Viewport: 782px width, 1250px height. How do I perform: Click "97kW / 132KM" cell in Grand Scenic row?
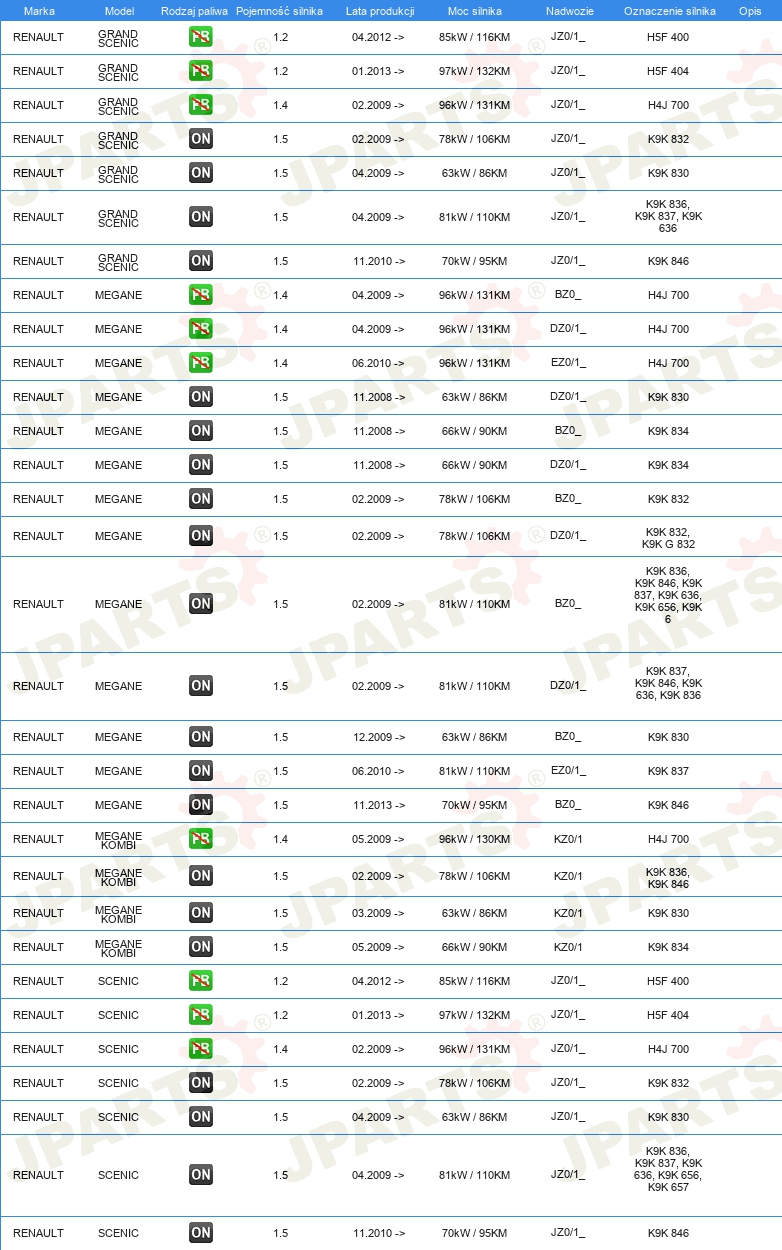pos(475,71)
